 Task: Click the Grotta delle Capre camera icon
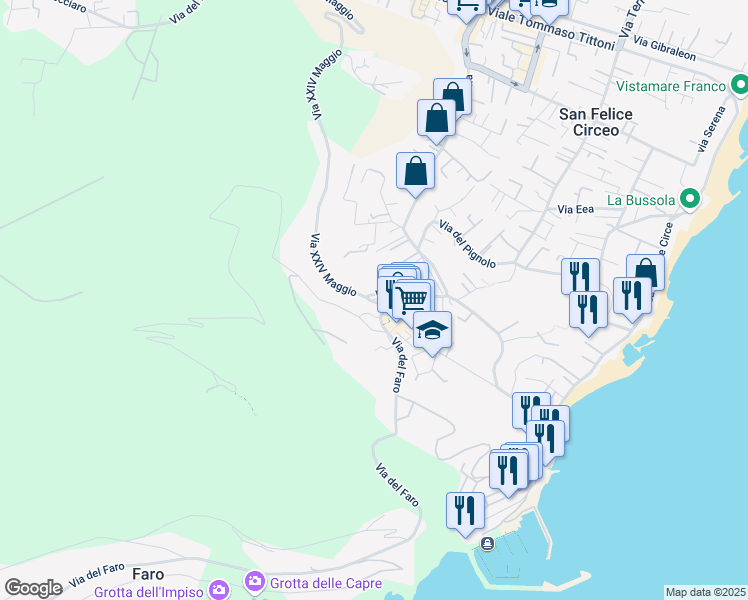point(255,581)
